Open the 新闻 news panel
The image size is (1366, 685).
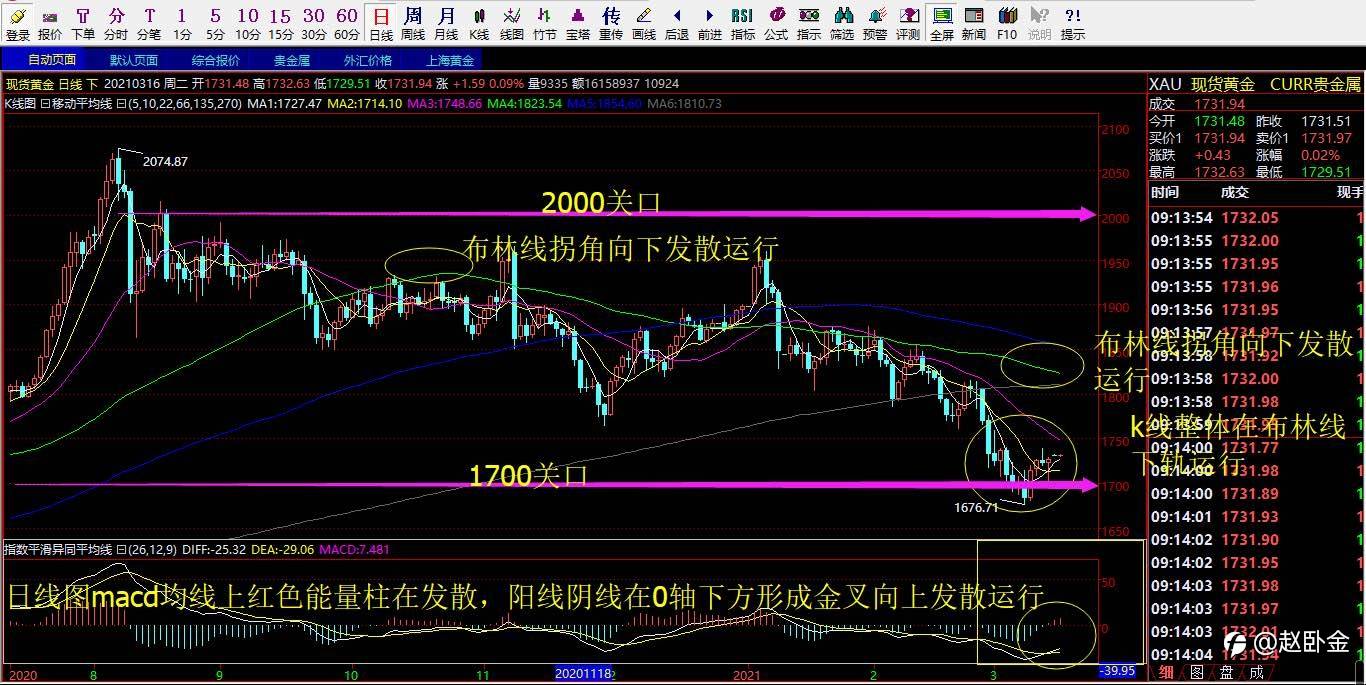click(x=974, y=22)
